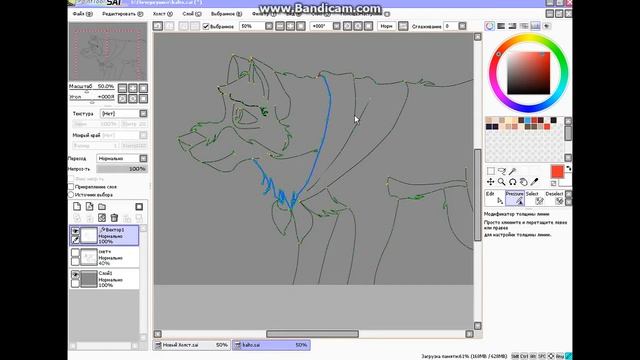Image resolution: width=640 pixels, height=360 pixels.
Task: Click the Undo arrow in the top toolbar
Action: coord(158,26)
